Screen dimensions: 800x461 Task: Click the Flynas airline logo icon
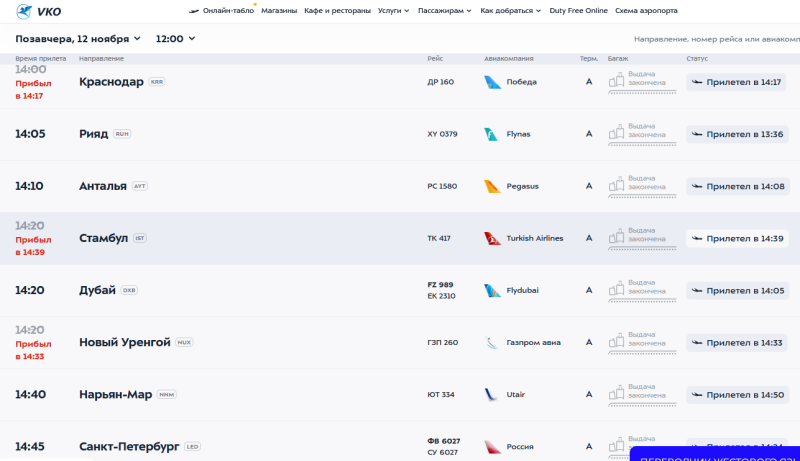(x=491, y=134)
